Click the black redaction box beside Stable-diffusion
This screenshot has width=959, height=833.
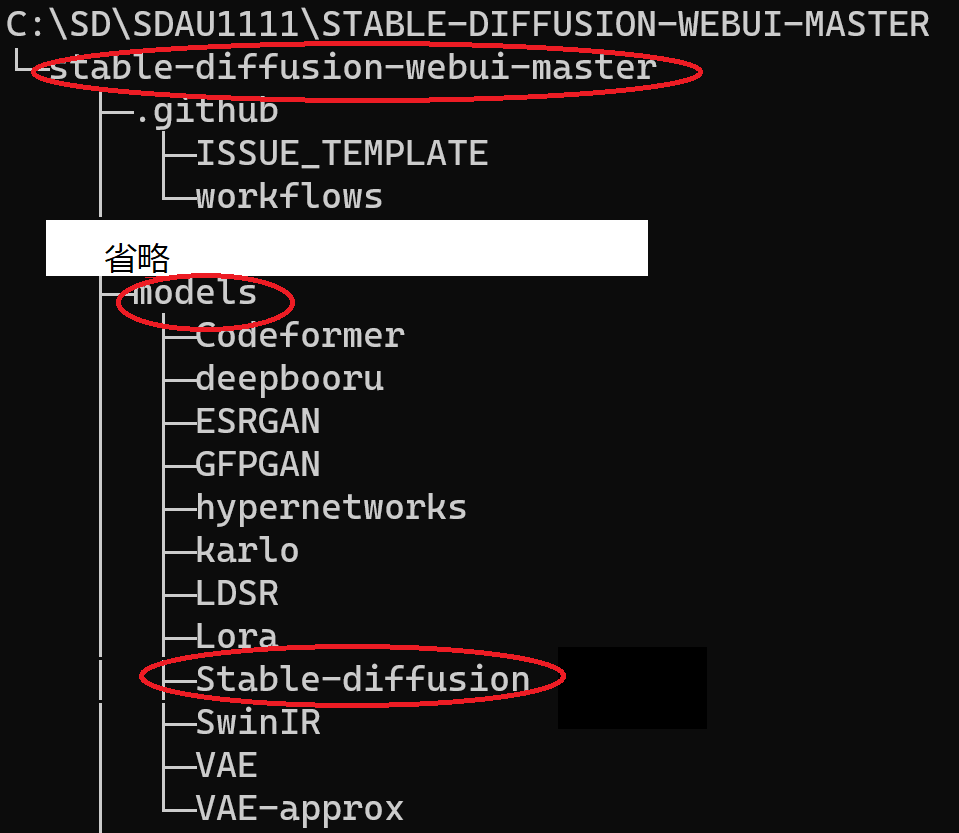pyautogui.click(x=632, y=688)
